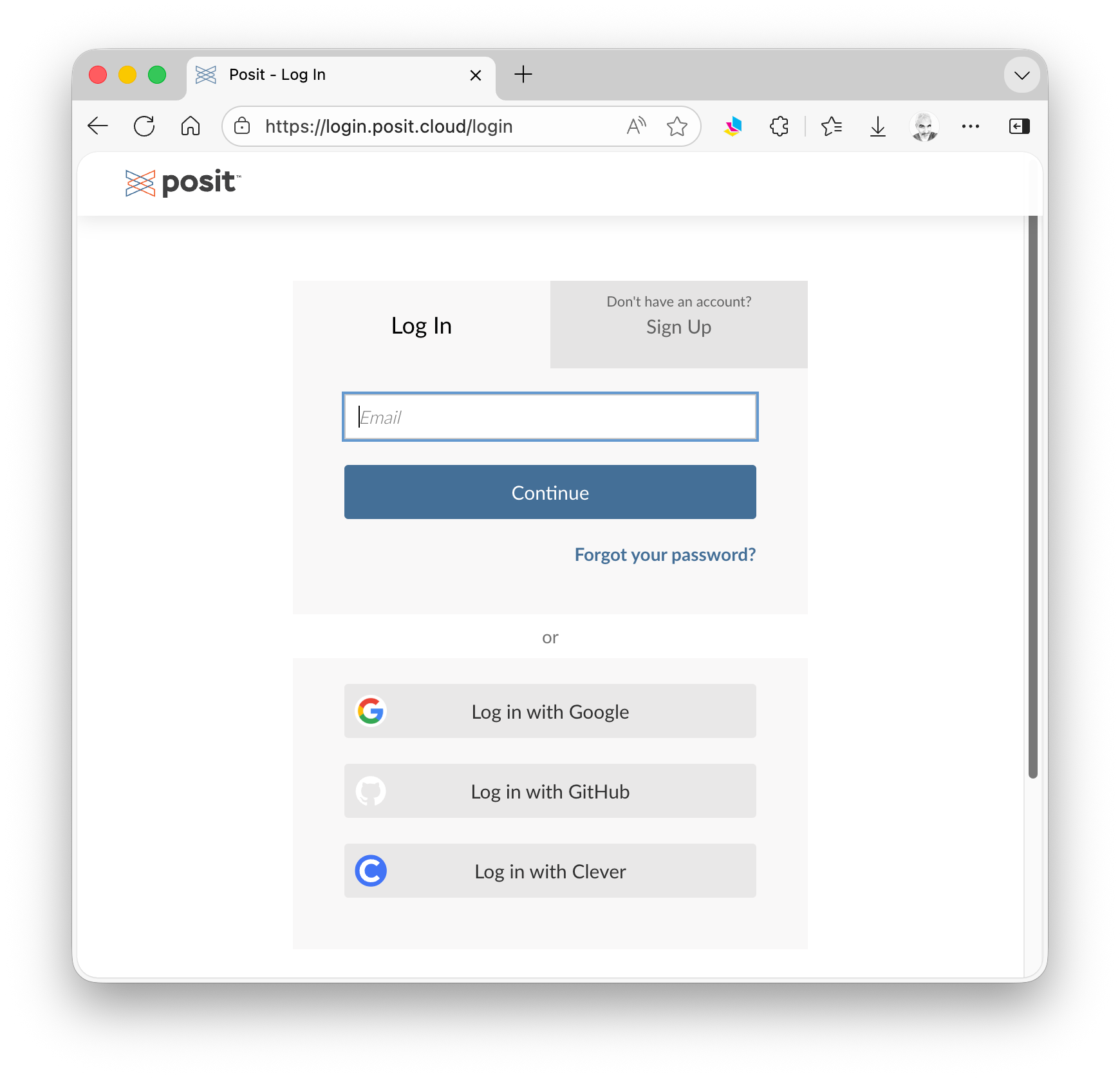Open the Downloads arrow icon

tap(878, 126)
